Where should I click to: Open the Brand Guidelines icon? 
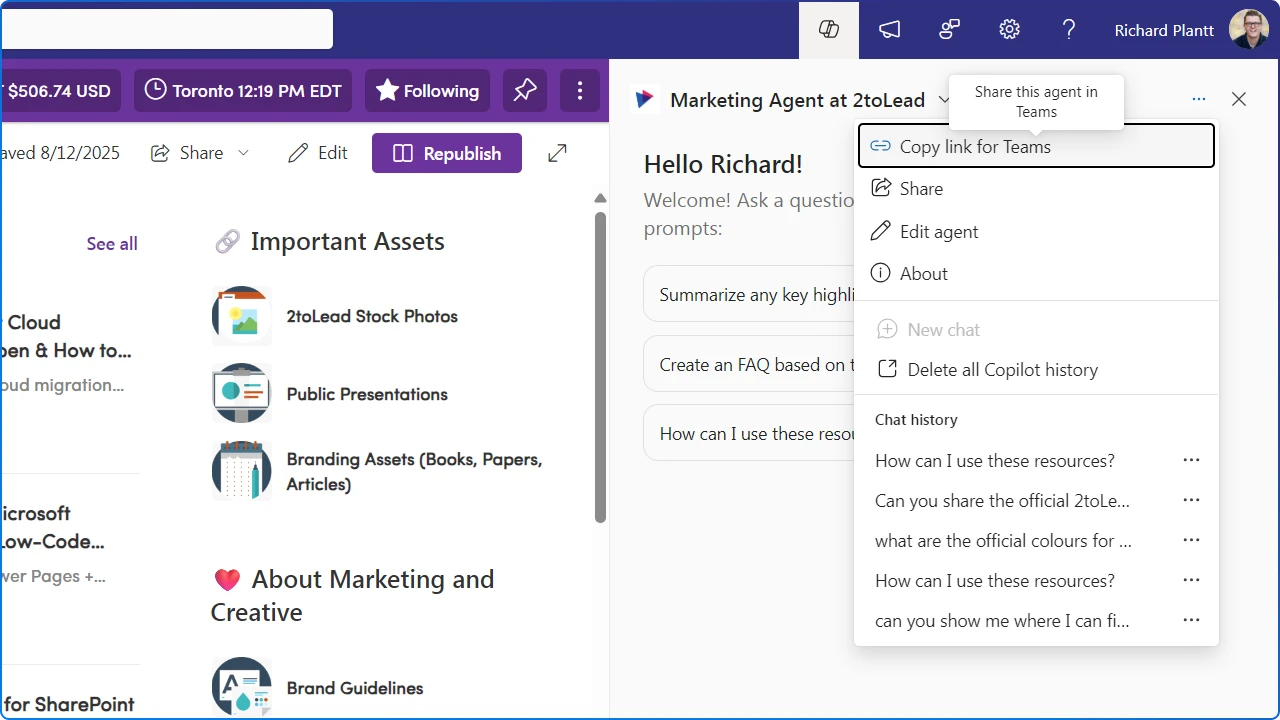[x=242, y=687]
